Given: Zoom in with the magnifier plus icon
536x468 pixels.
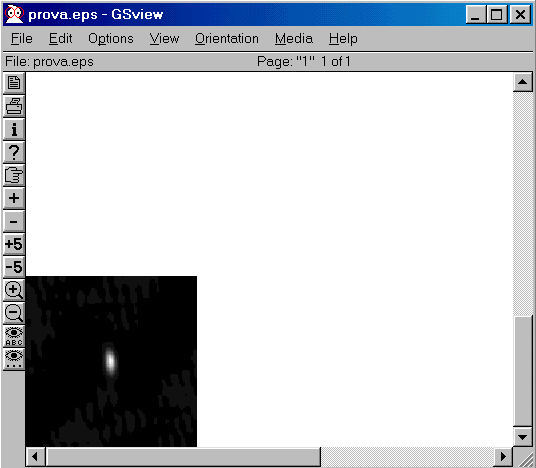Looking at the screenshot, I should [14, 290].
